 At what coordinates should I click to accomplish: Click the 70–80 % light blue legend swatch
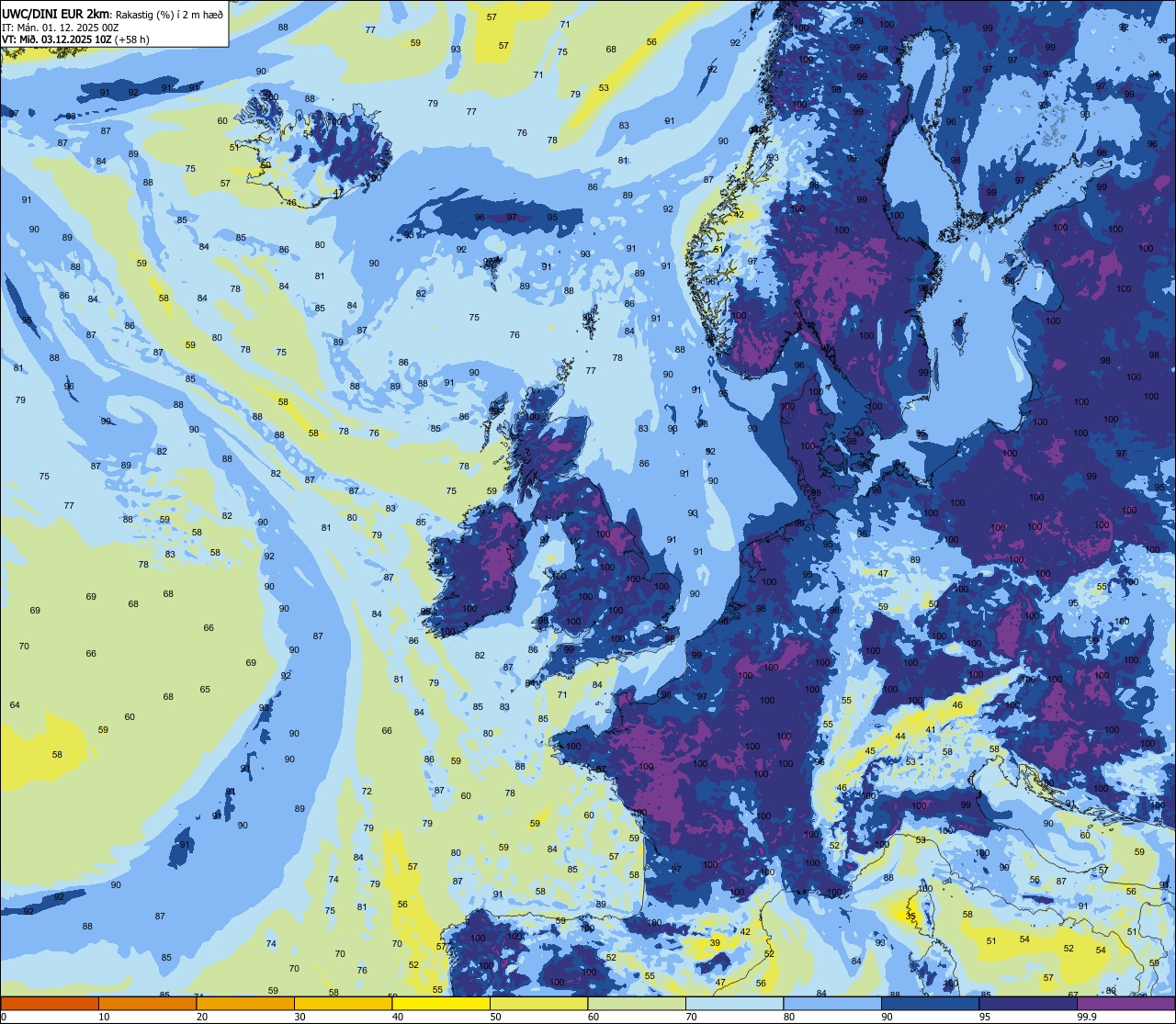pyautogui.click(x=734, y=1004)
